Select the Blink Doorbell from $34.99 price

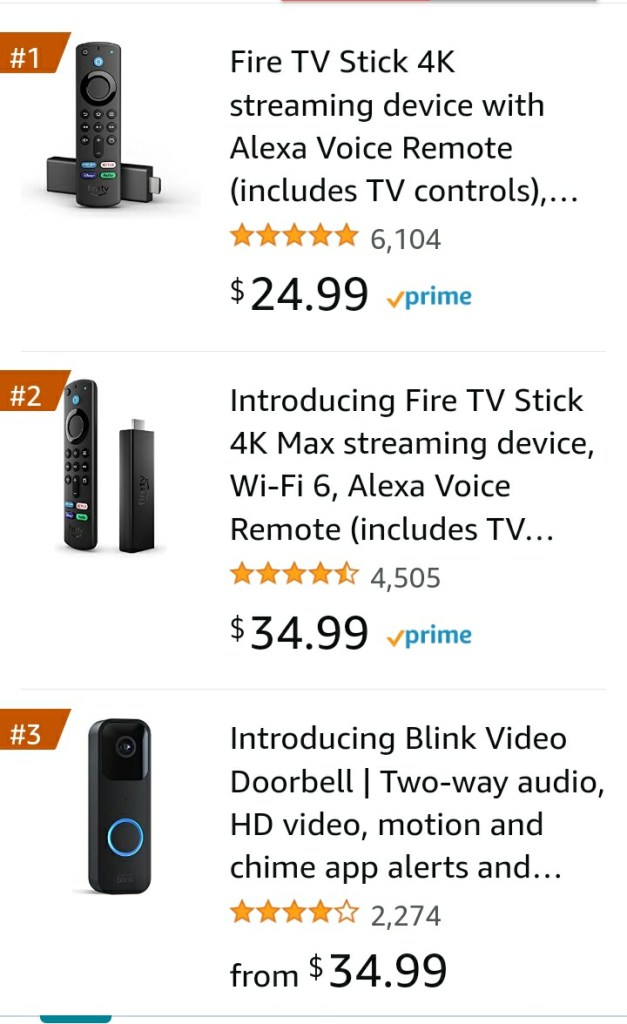click(338, 971)
